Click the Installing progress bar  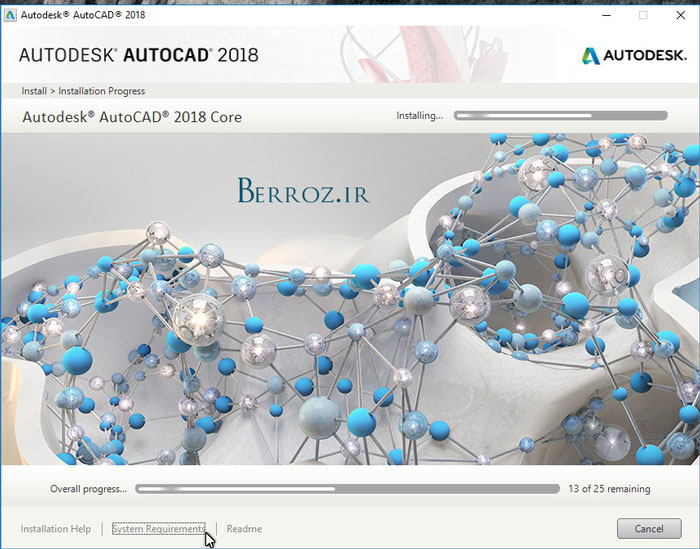[x=561, y=116]
